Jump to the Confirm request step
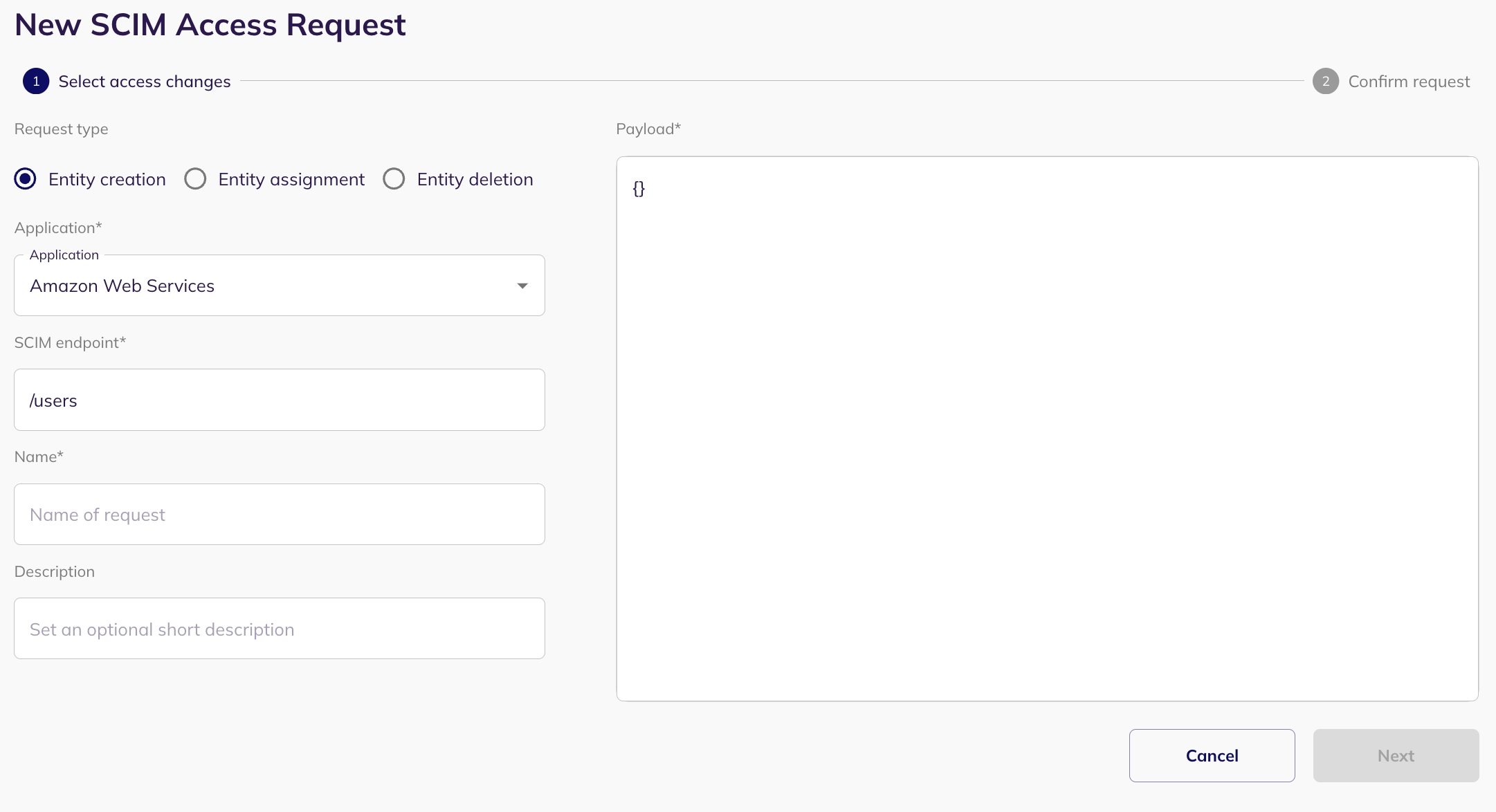This screenshot has height=812, width=1496. tap(1409, 82)
